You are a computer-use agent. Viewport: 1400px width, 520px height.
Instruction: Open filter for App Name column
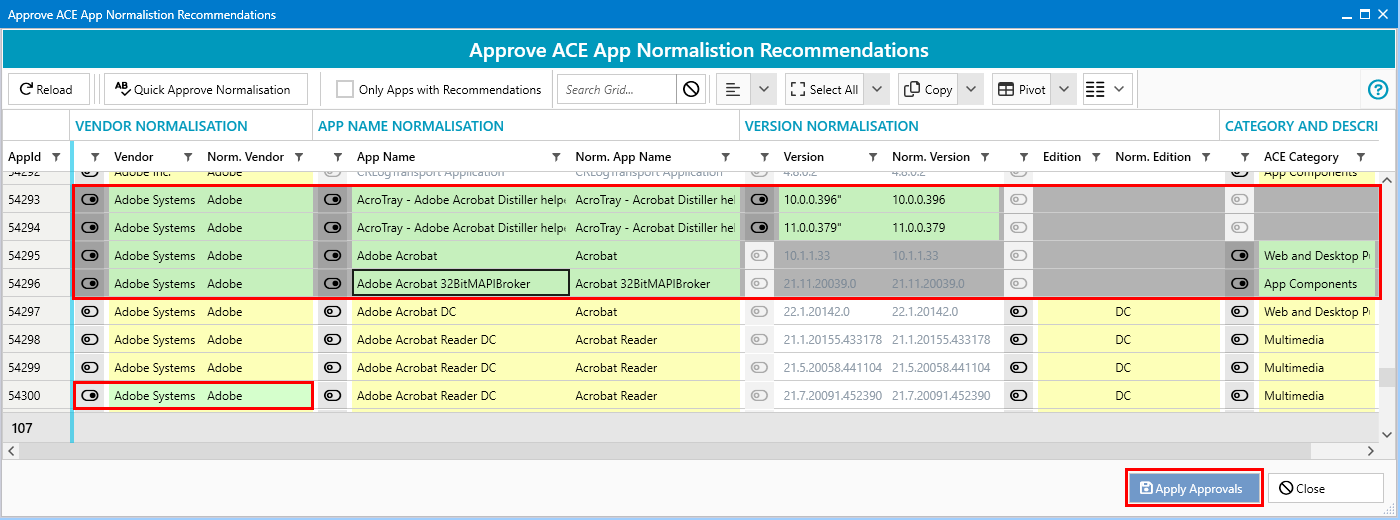tap(557, 157)
